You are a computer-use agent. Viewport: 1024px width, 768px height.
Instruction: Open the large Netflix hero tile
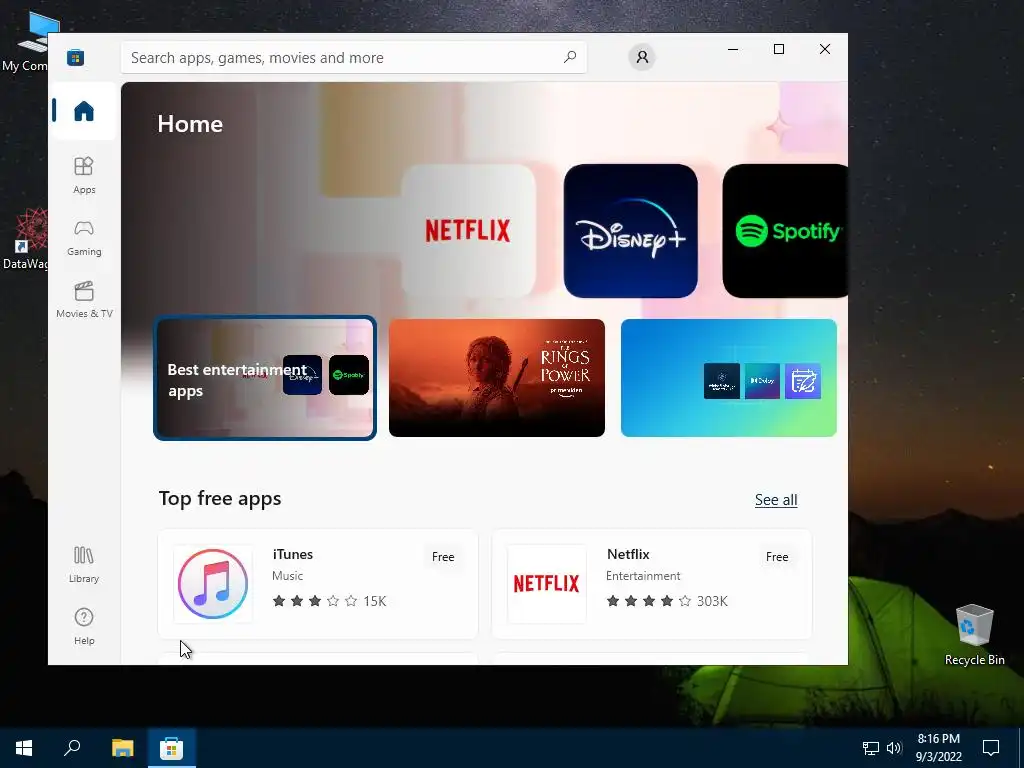pos(468,231)
